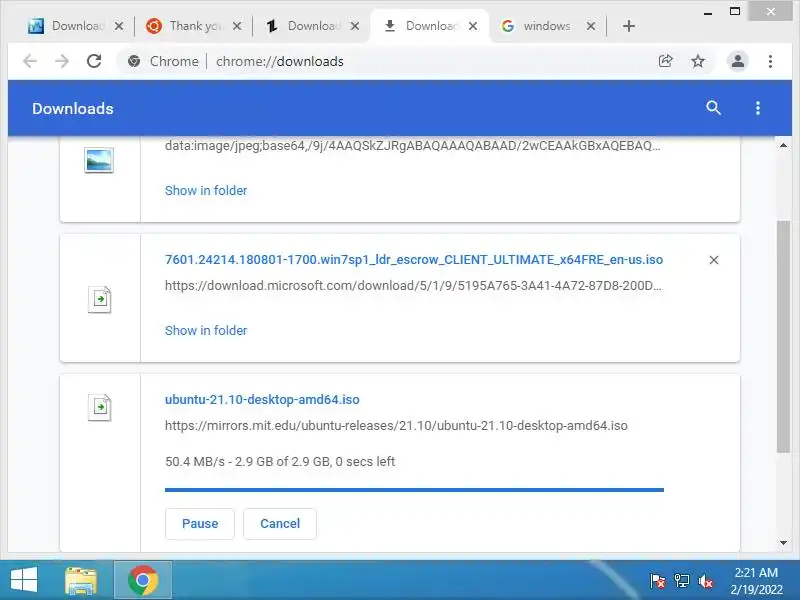Close the Google windows tab
Viewport: 800px width, 600px height.
click(591, 26)
